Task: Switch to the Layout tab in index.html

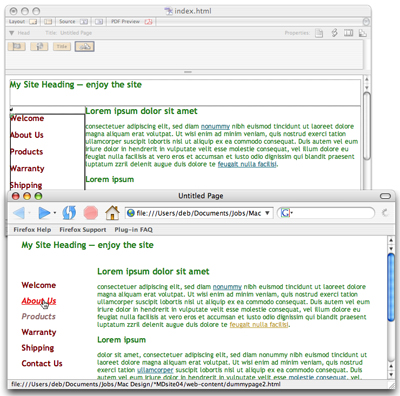Action: click(x=23, y=22)
